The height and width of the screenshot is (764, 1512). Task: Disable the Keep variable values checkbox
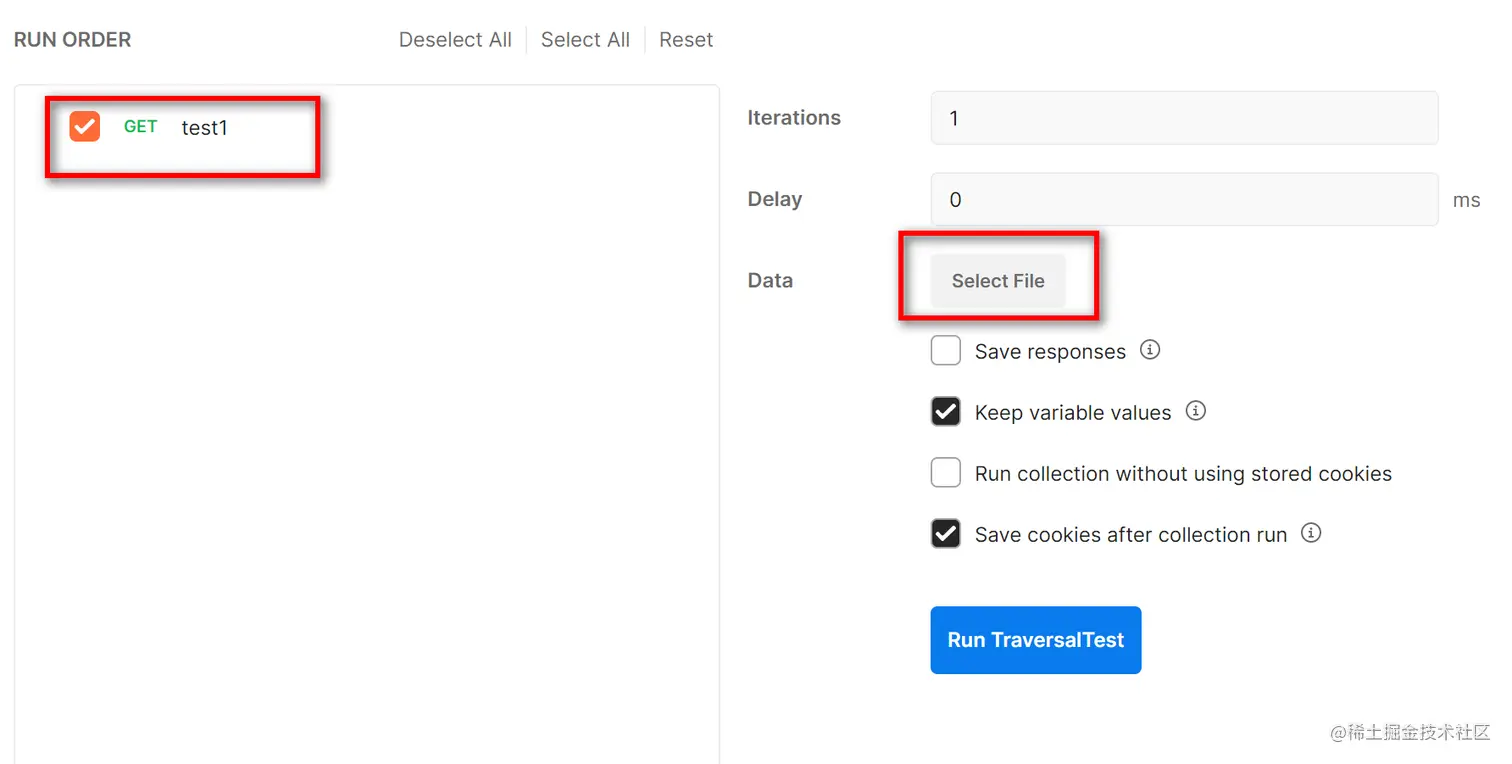click(946, 412)
